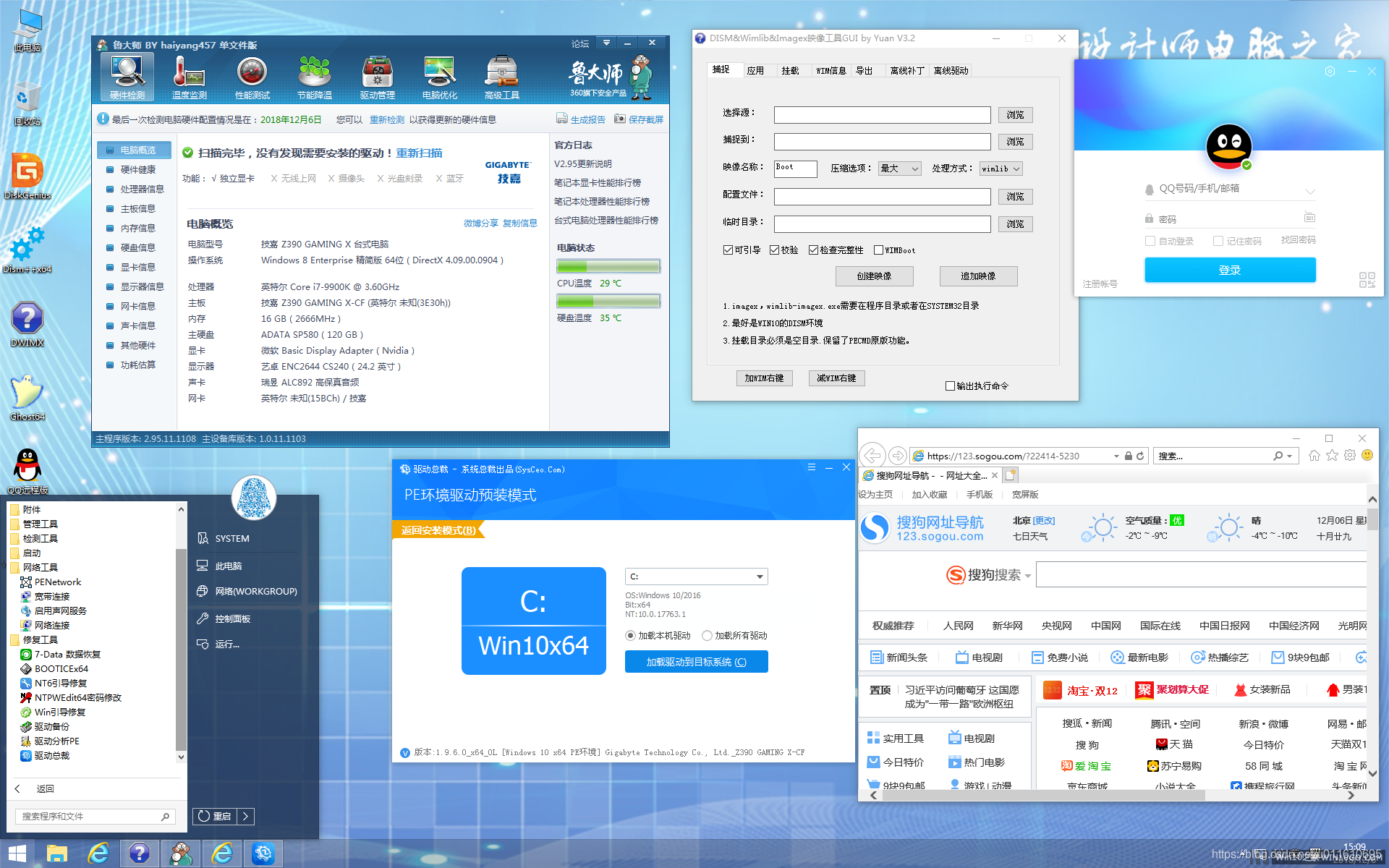
Task: Expand QQ account history dropdown arrow
Action: pyautogui.click(x=1310, y=192)
